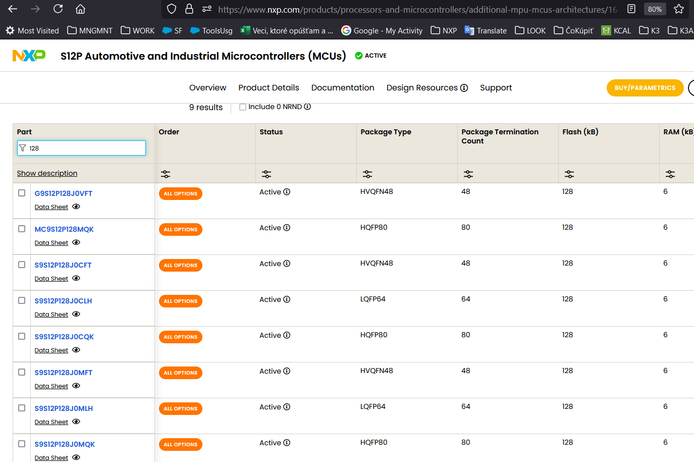This screenshot has width=694, height=462.
Task: Preview S9S12P128J0MFT data sheet eye icon
Action: click(x=76, y=386)
